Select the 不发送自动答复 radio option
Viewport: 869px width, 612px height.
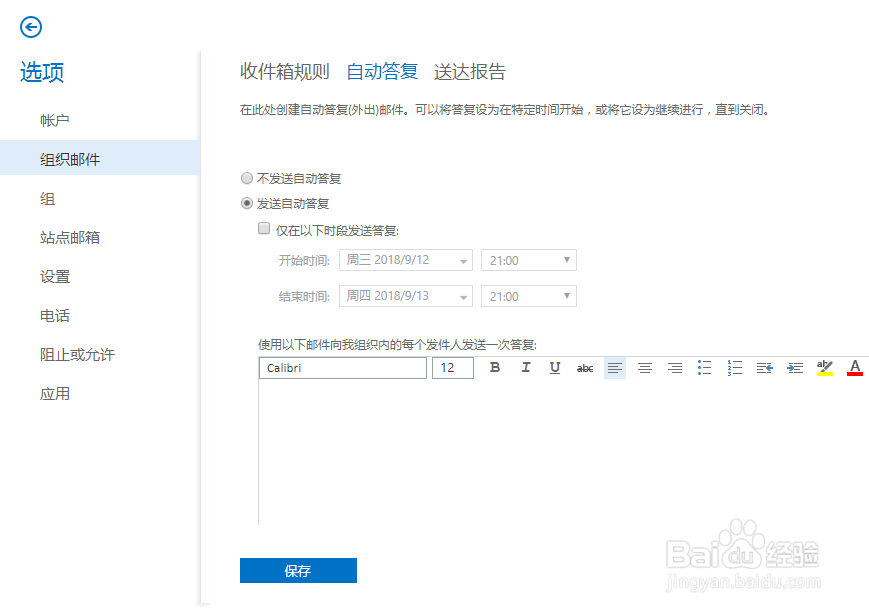(x=247, y=177)
